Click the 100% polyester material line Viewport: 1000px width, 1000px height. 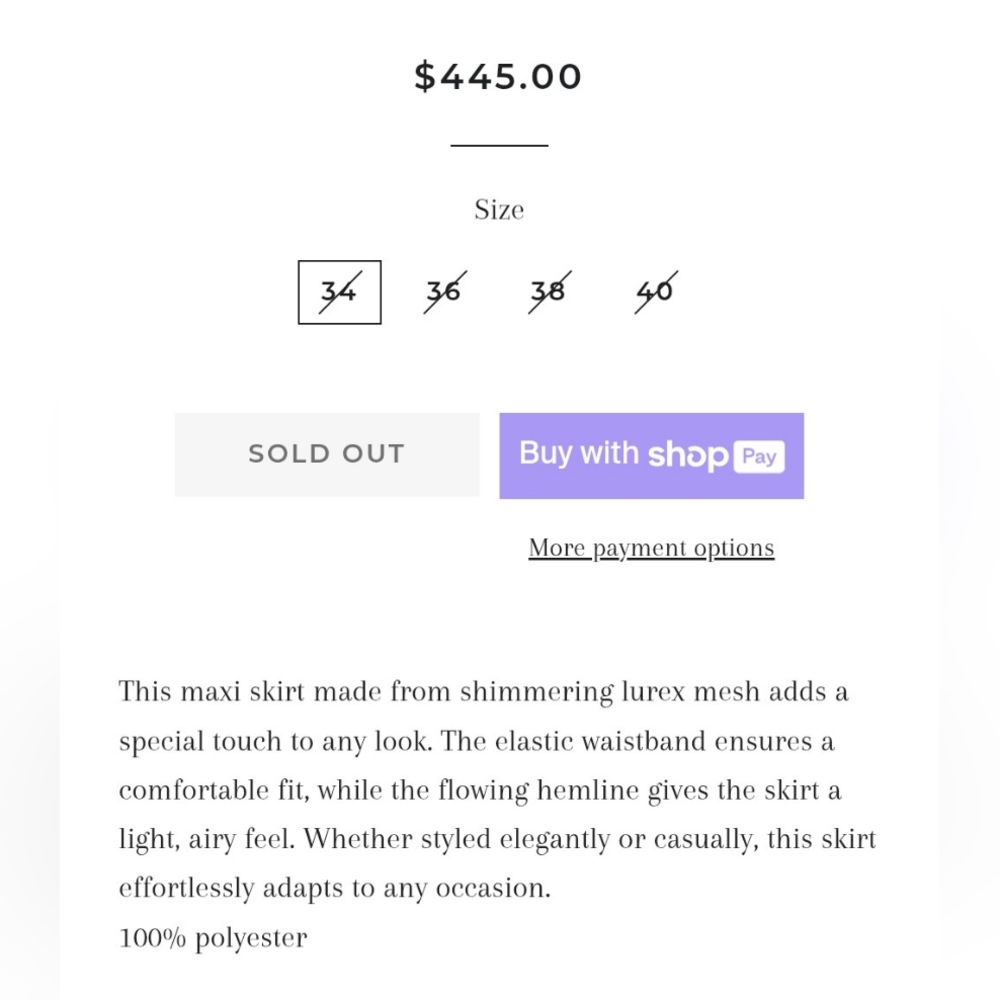213,938
